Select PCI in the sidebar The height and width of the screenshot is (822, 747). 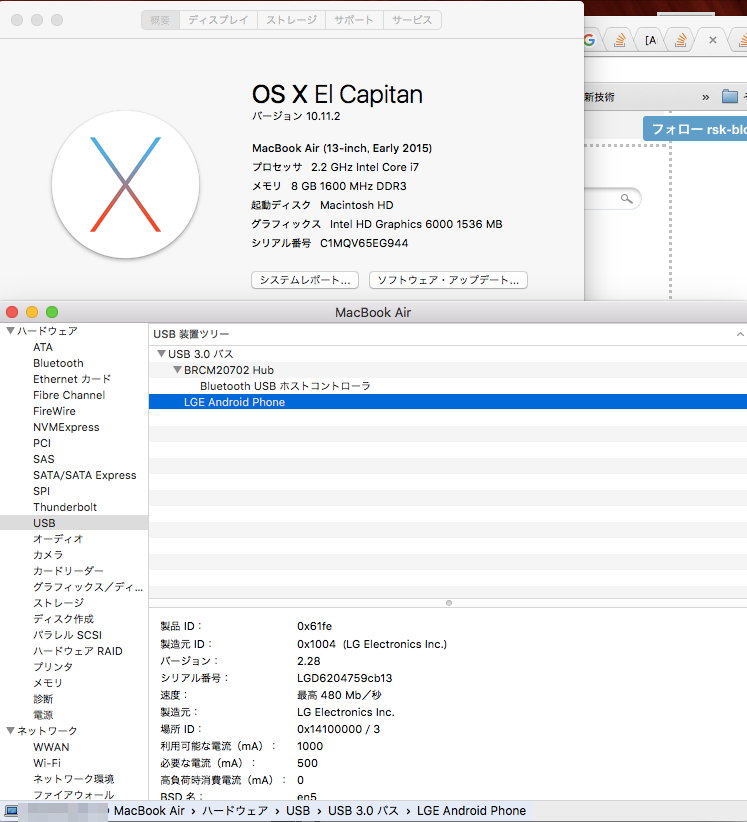coord(42,443)
